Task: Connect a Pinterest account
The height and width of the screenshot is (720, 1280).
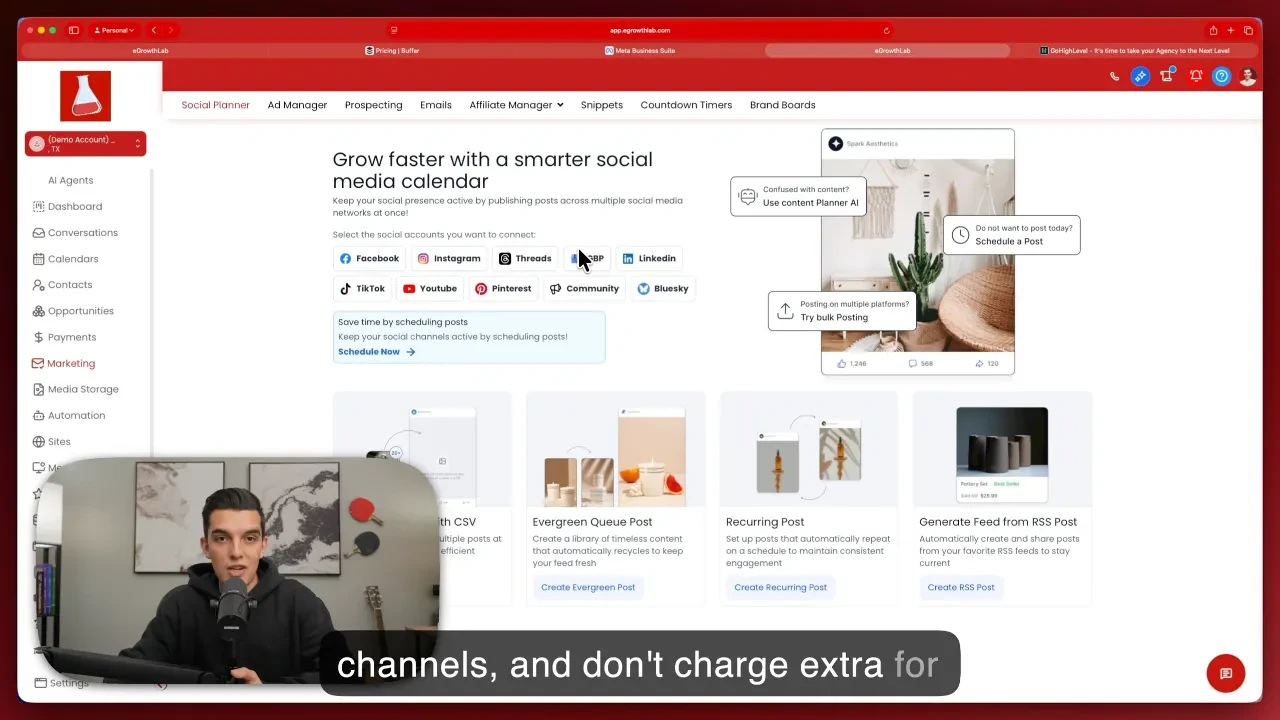Action: [x=503, y=288]
